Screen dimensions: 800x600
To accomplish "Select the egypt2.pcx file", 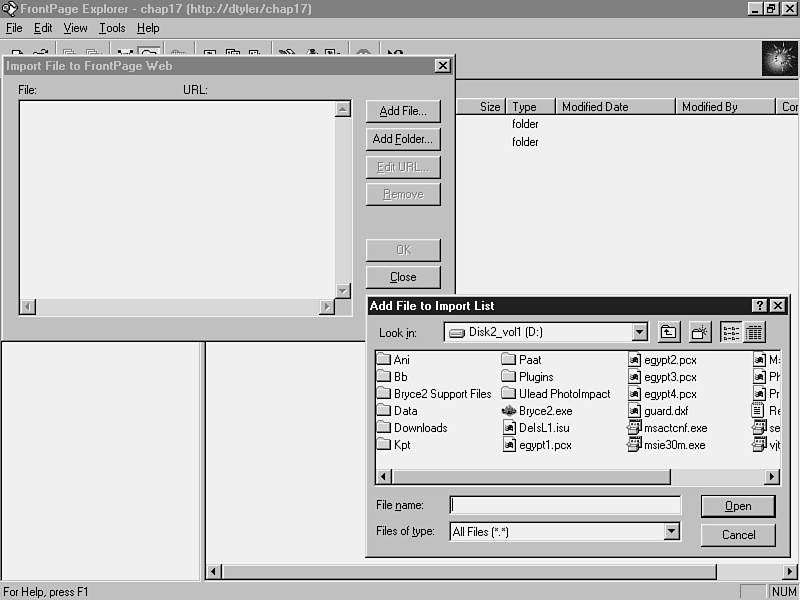I will click(x=662, y=360).
